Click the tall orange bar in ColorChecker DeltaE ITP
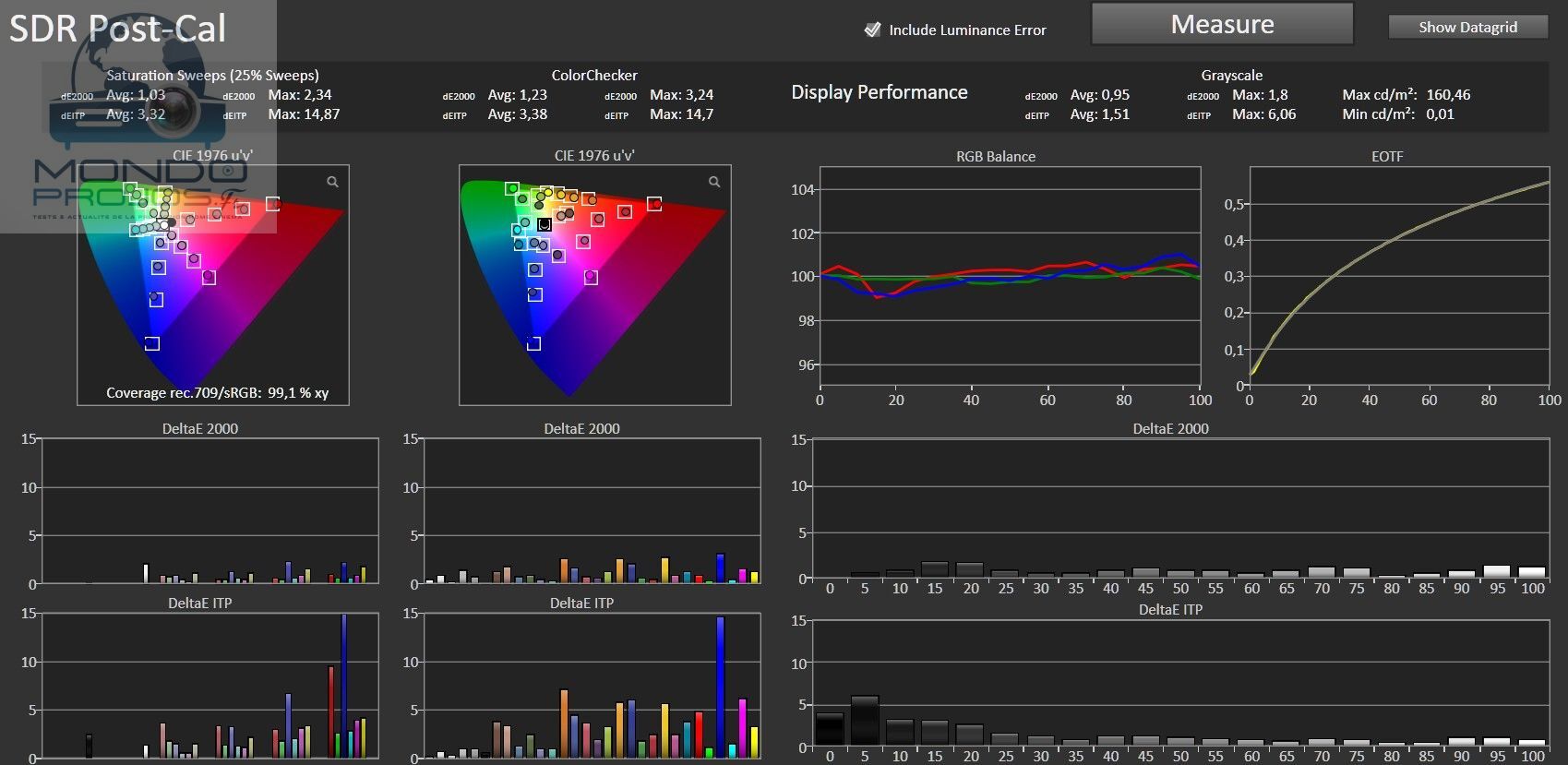1568x765 pixels. click(x=564, y=724)
